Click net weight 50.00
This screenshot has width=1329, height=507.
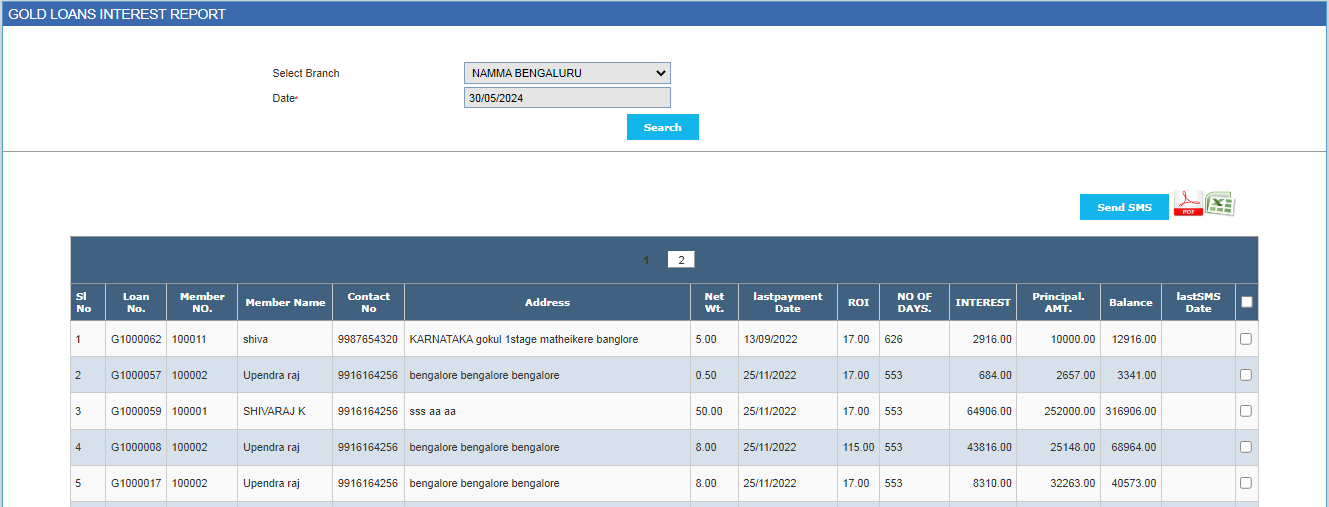tap(709, 411)
